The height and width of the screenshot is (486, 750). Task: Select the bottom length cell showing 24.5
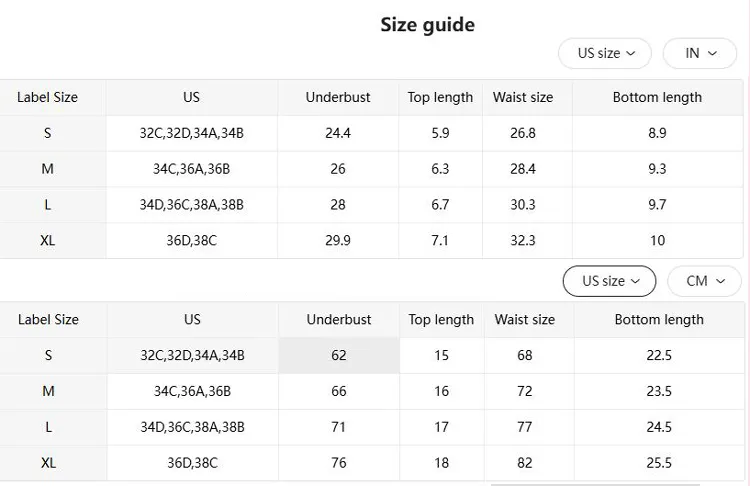coord(659,427)
